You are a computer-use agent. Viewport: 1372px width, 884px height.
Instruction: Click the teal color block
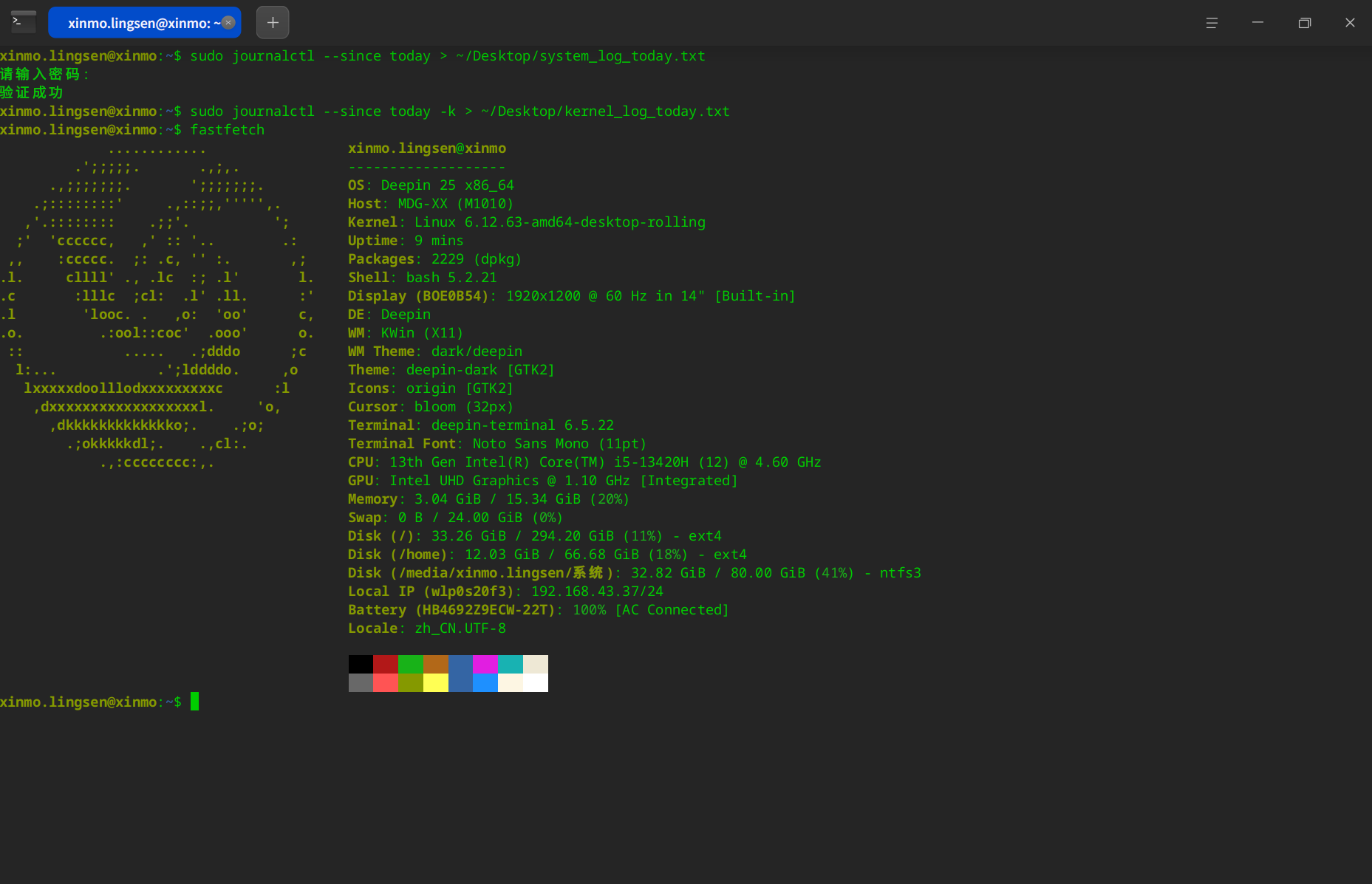point(511,664)
